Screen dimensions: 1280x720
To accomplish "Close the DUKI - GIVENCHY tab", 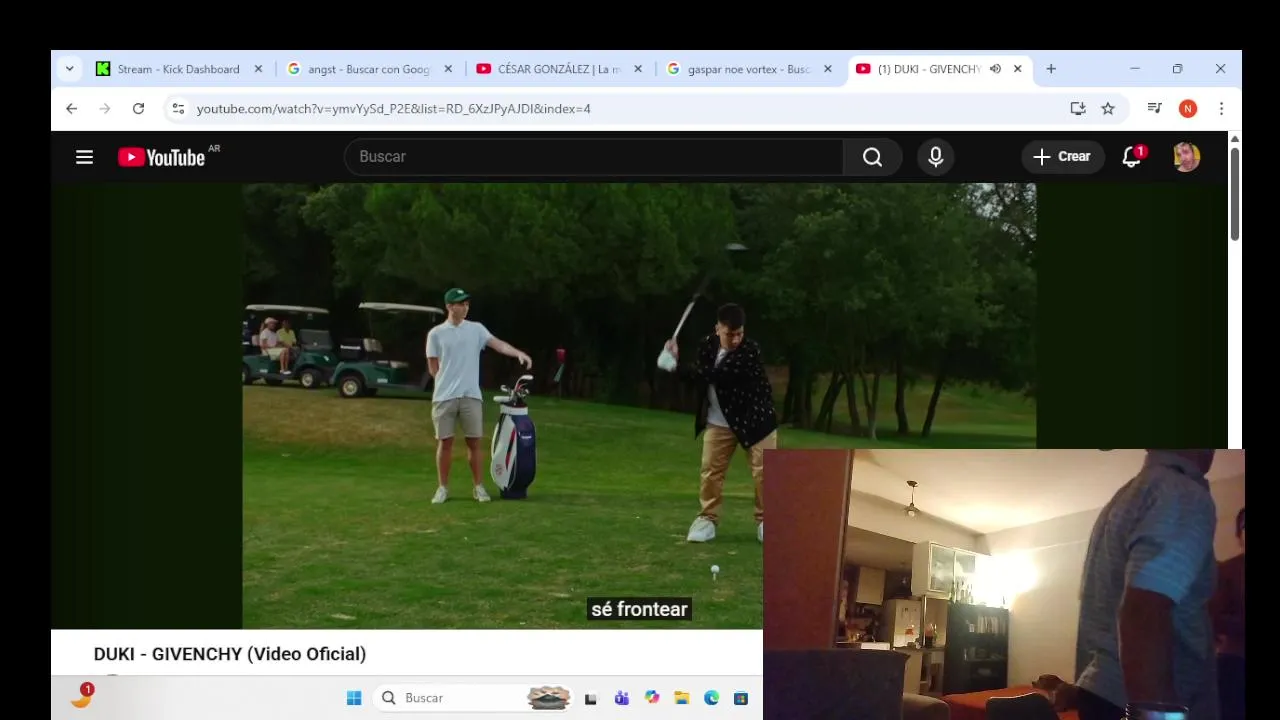I will 1018,69.
